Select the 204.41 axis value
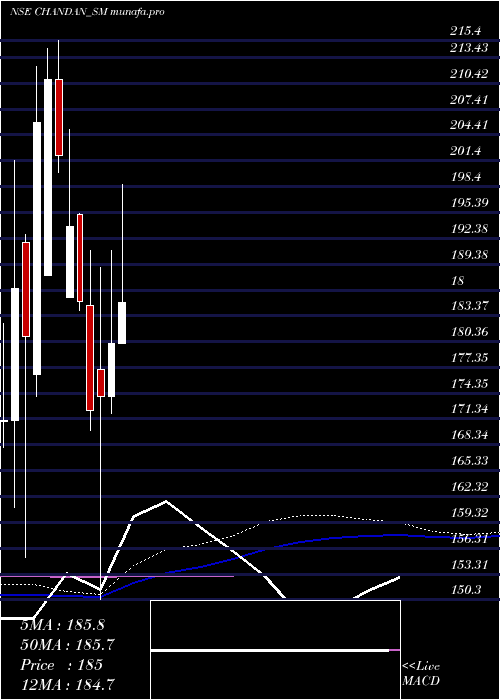The width and height of the screenshot is (500, 700). (x=469, y=125)
